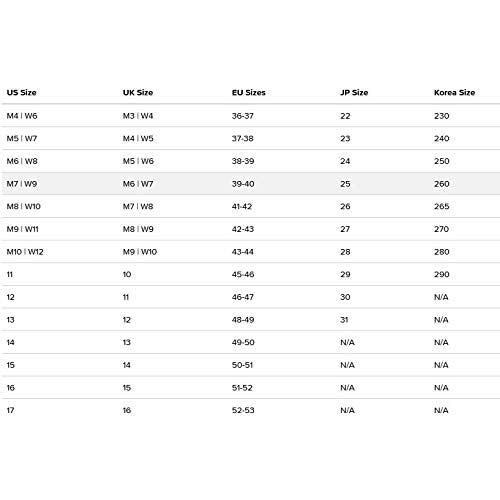Click the M8 | W10 US size cell
Image resolution: width=500 pixels, height=500 pixels.
(24, 206)
